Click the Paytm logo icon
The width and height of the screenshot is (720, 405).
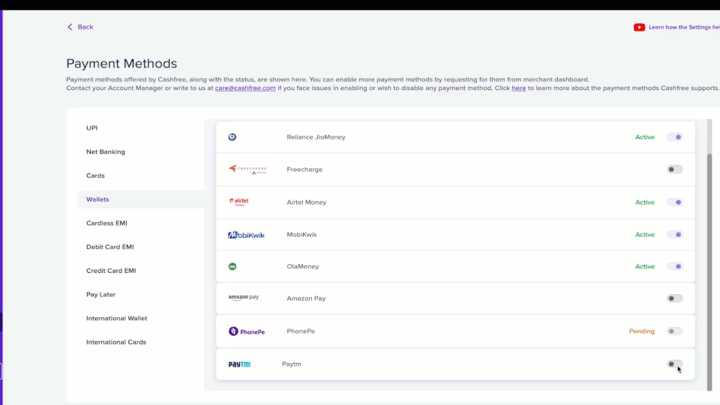[x=239, y=364]
